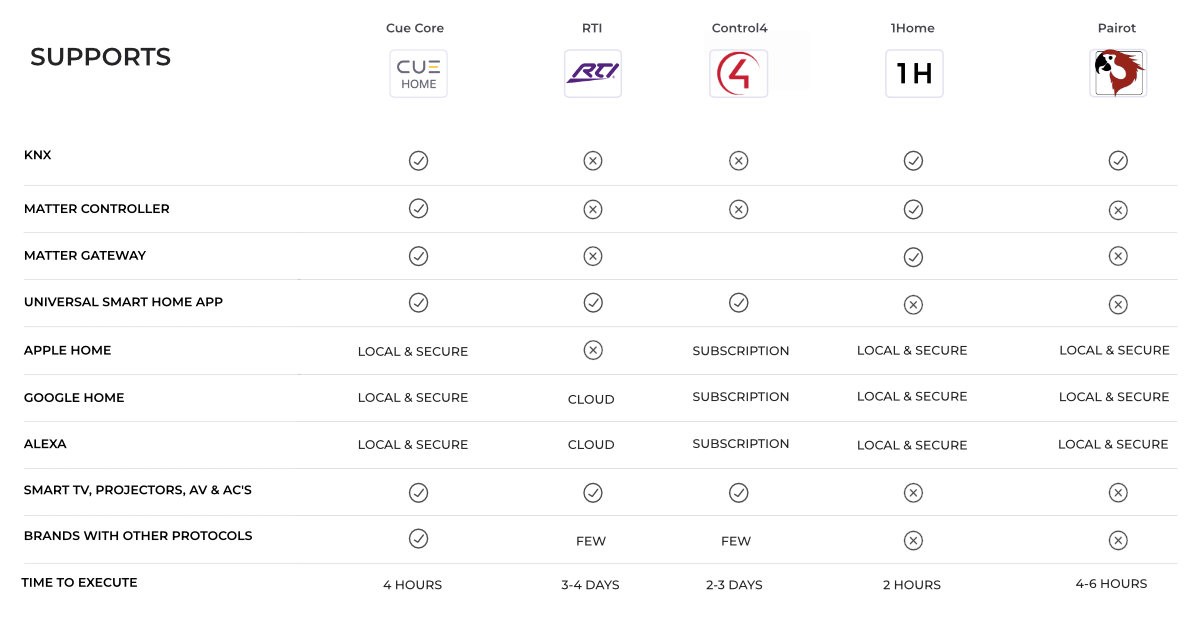Click SUBSCRIPTION text in Alexa row
1200x621 pixels.
click(741, 443)
